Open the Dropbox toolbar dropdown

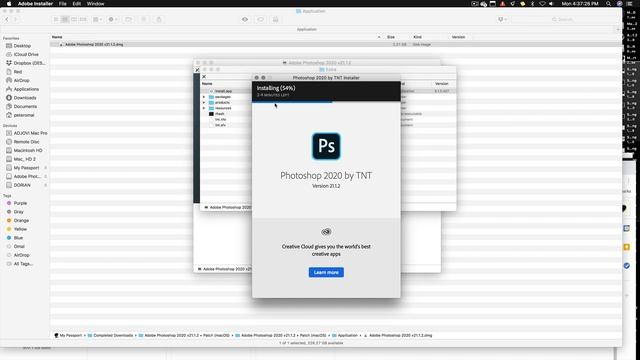click(502, 19)
